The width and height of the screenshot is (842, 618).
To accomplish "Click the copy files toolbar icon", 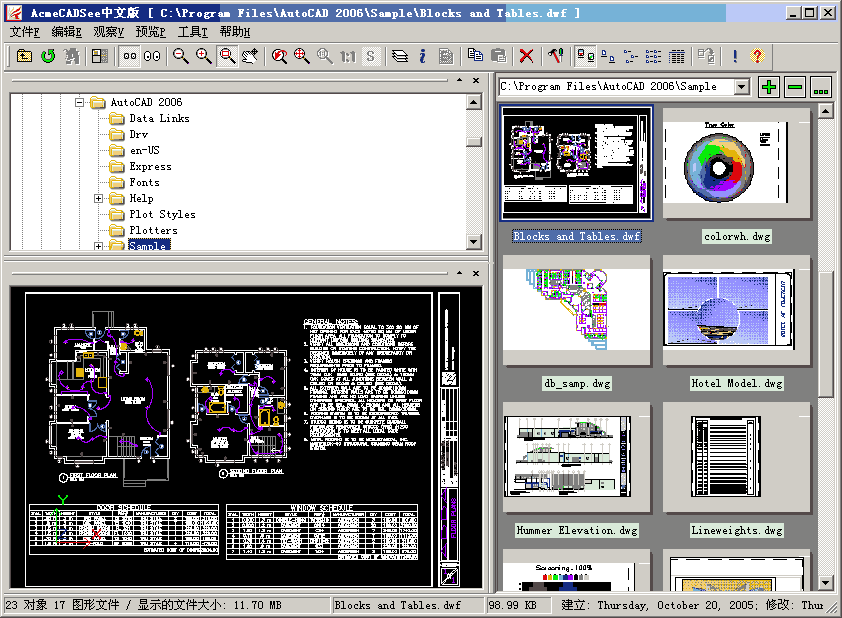I will coord(475,56).
